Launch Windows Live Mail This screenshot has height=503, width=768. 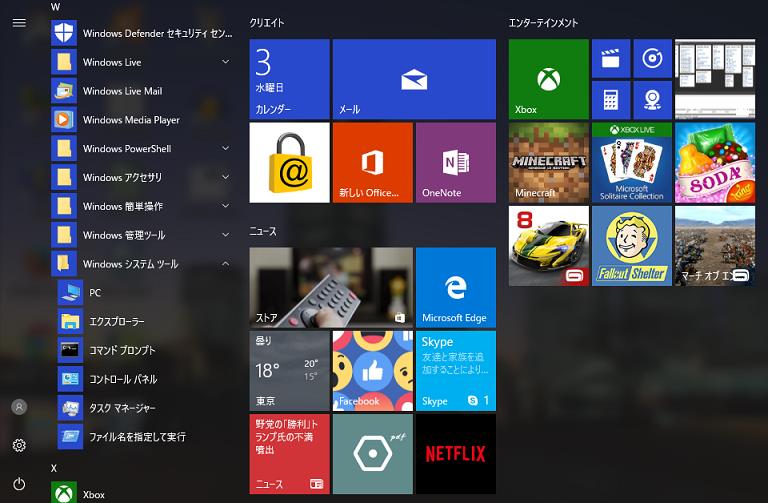(x=142, y=91)
